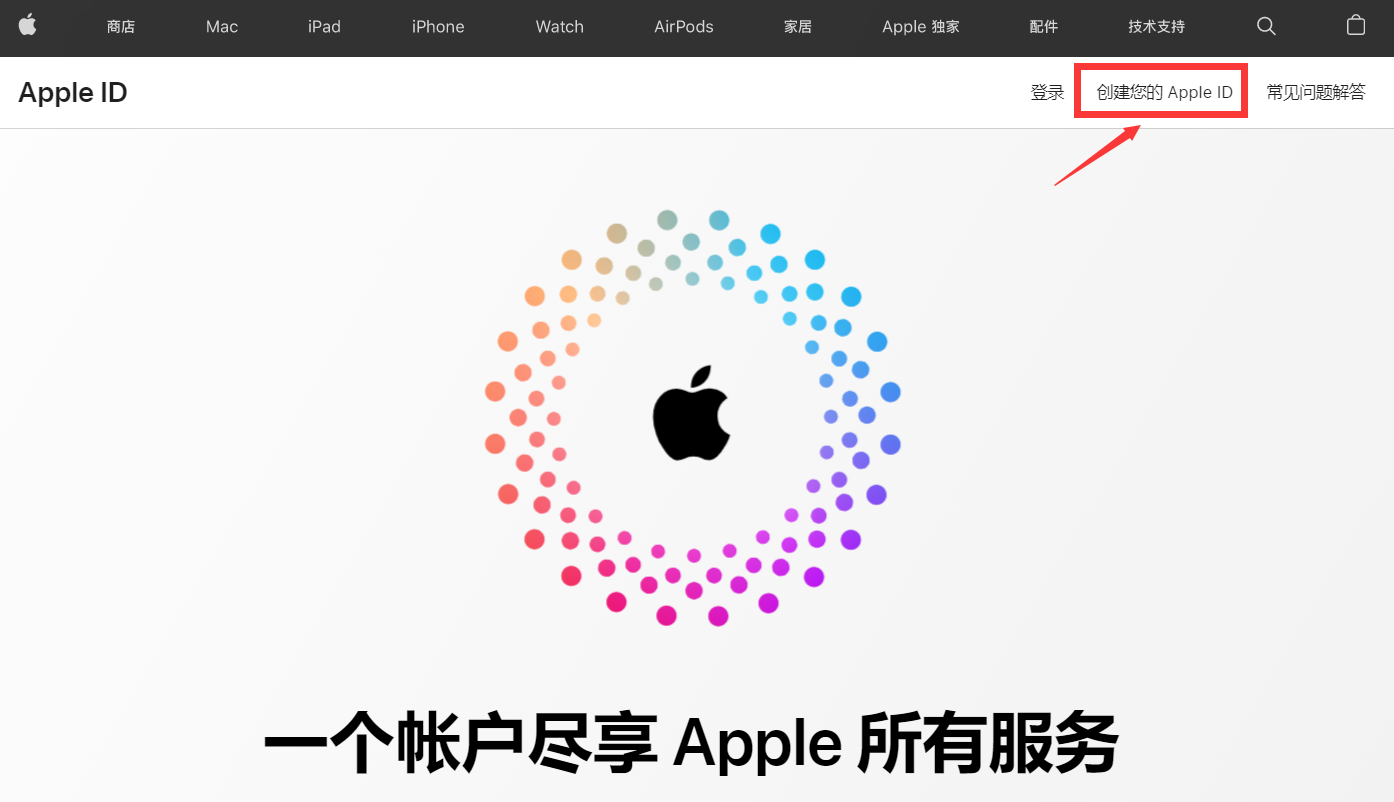Click the 家居 navigation item

pos(798,27)
